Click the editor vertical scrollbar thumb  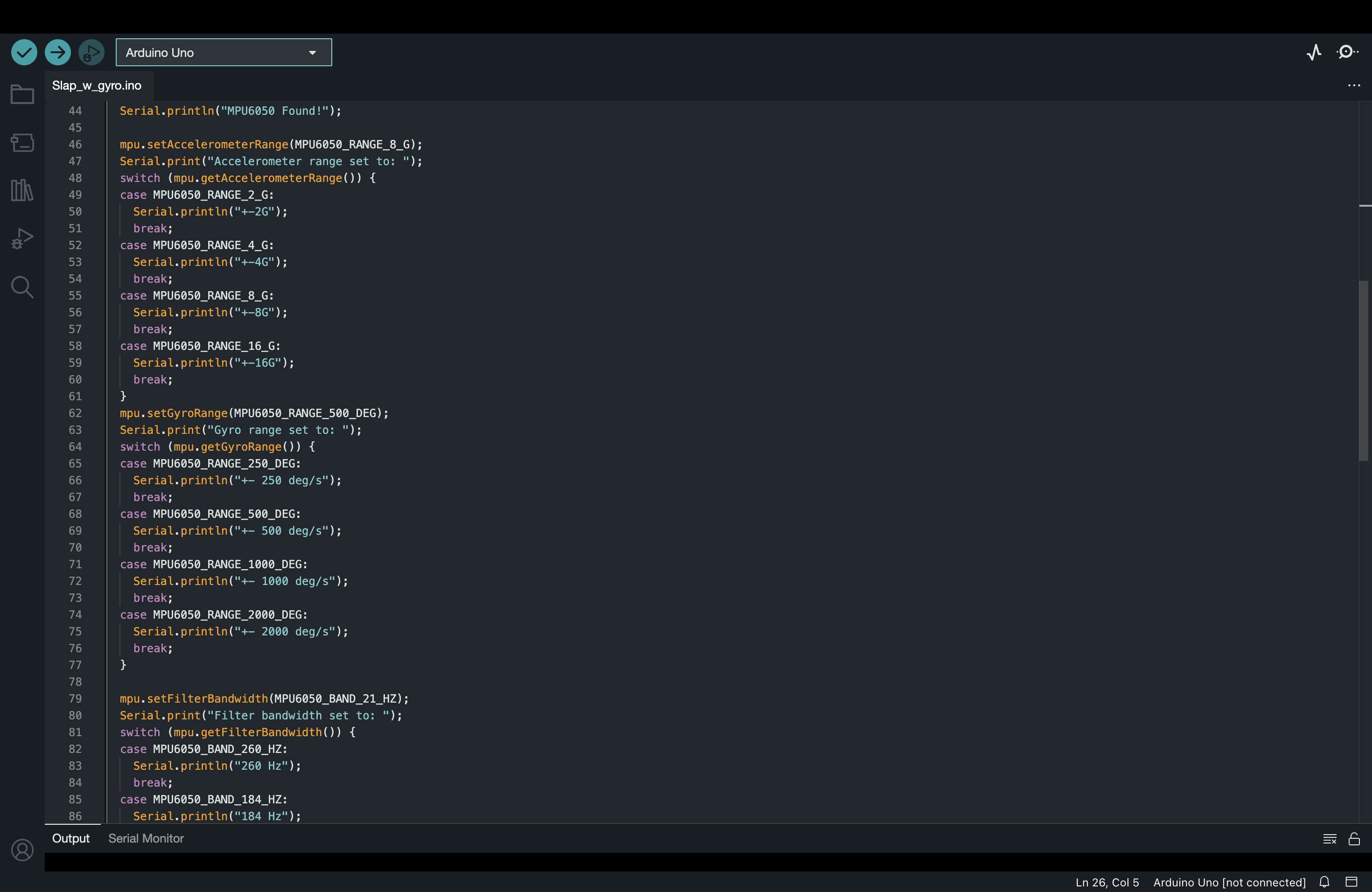click(x=1363, y=370)
